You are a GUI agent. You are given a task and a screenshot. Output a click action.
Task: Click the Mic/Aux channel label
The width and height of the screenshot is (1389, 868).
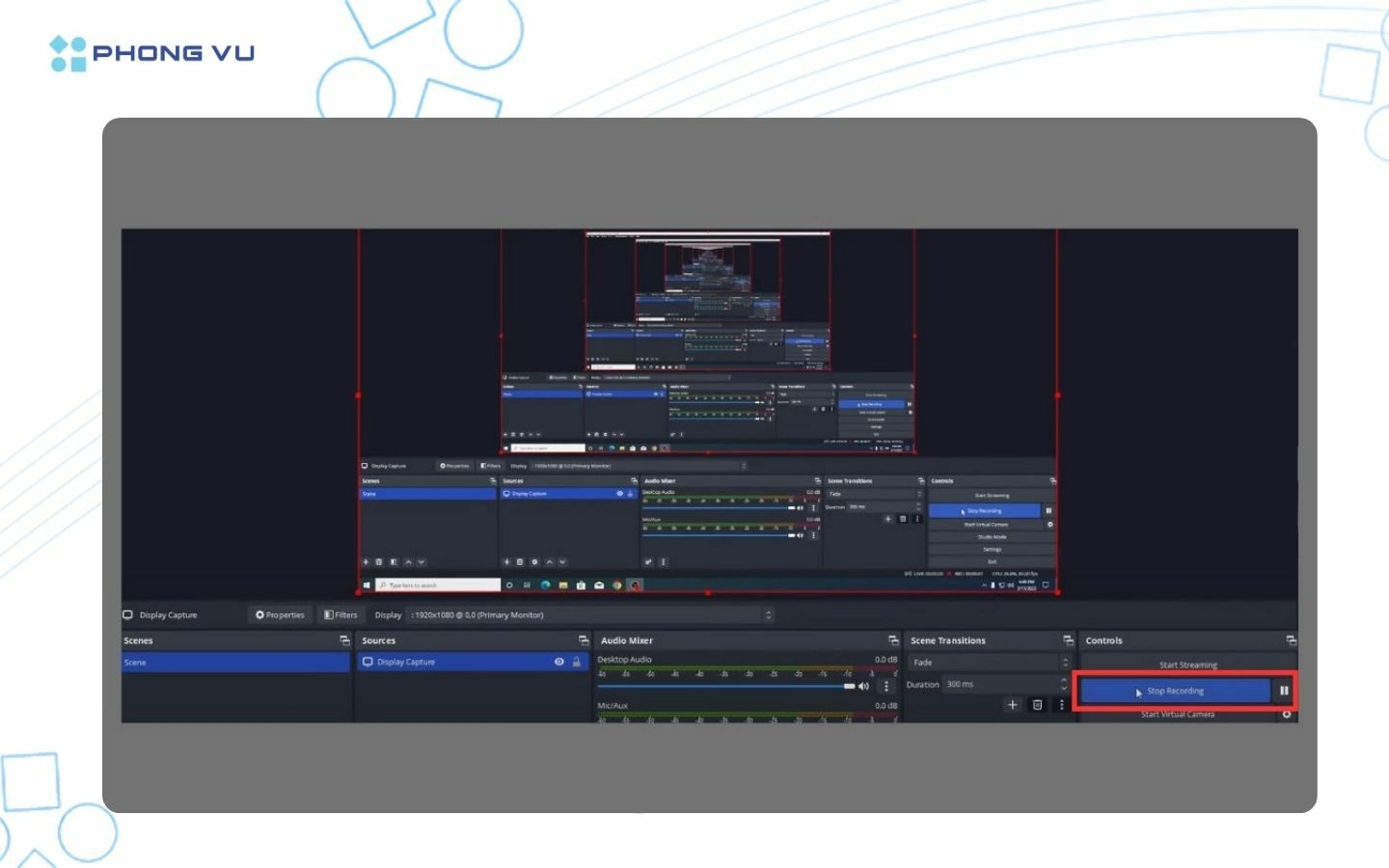click(613, 706)
